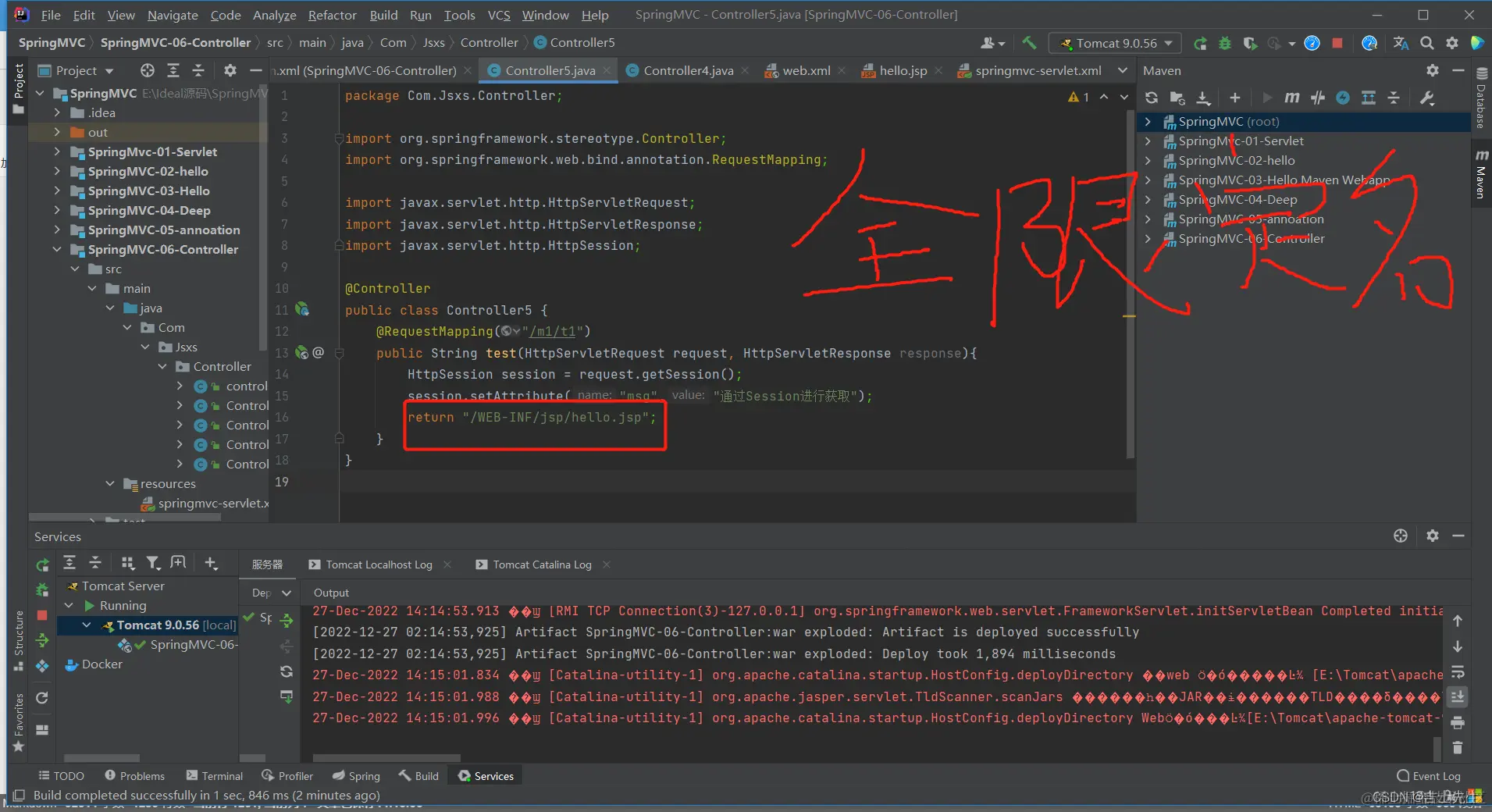The width and height of the screenshot is (1492, 812).
Task: Collapse all nodes in Project panel
Action: pos(198,70)
